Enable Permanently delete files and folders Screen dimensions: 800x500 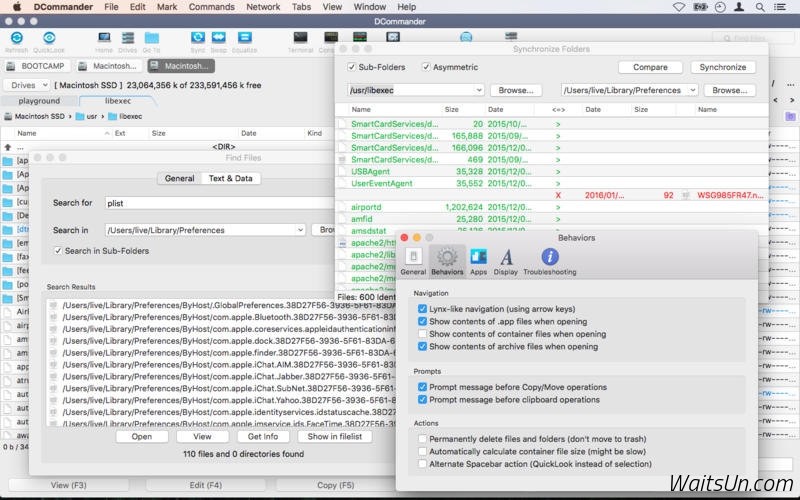click(422, 439)
